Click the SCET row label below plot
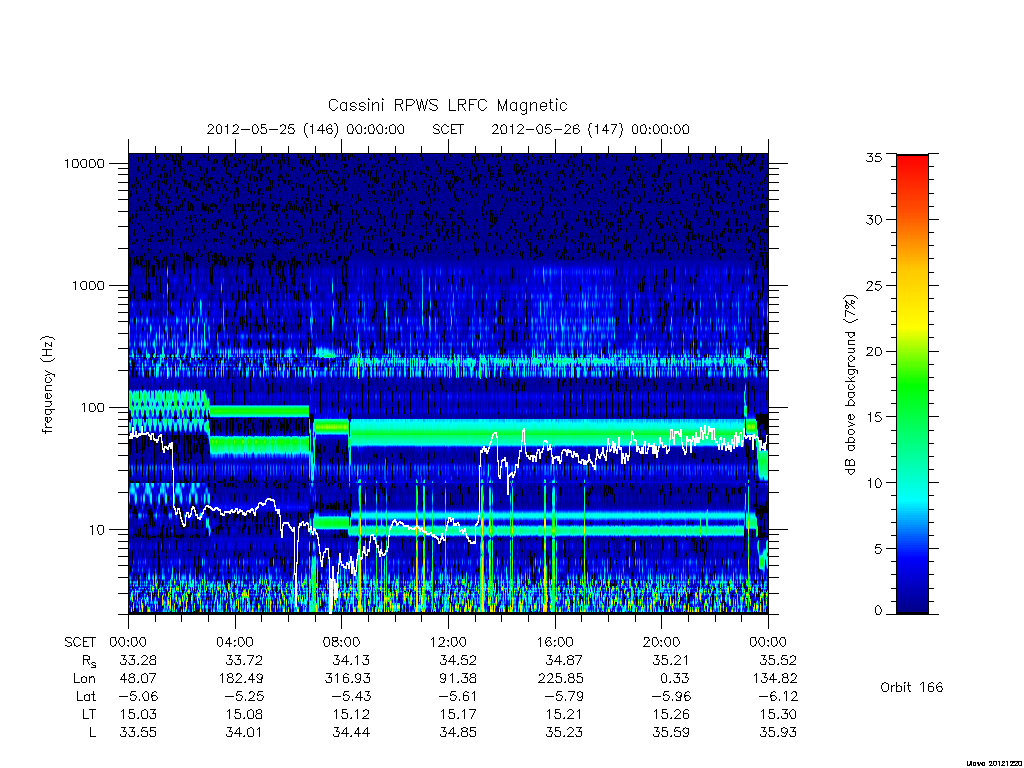The height and width of the screenshot is (768, 1024). [x=80, y=643]
